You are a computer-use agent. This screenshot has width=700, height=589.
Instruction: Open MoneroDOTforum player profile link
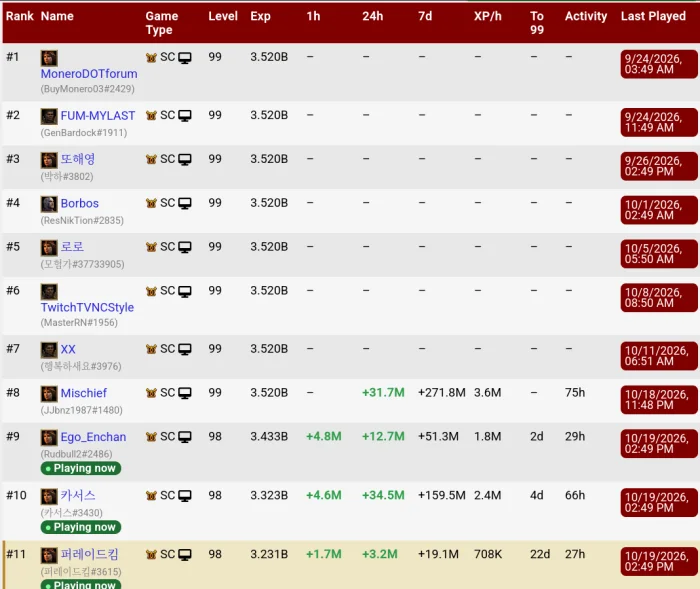(89, 74)
